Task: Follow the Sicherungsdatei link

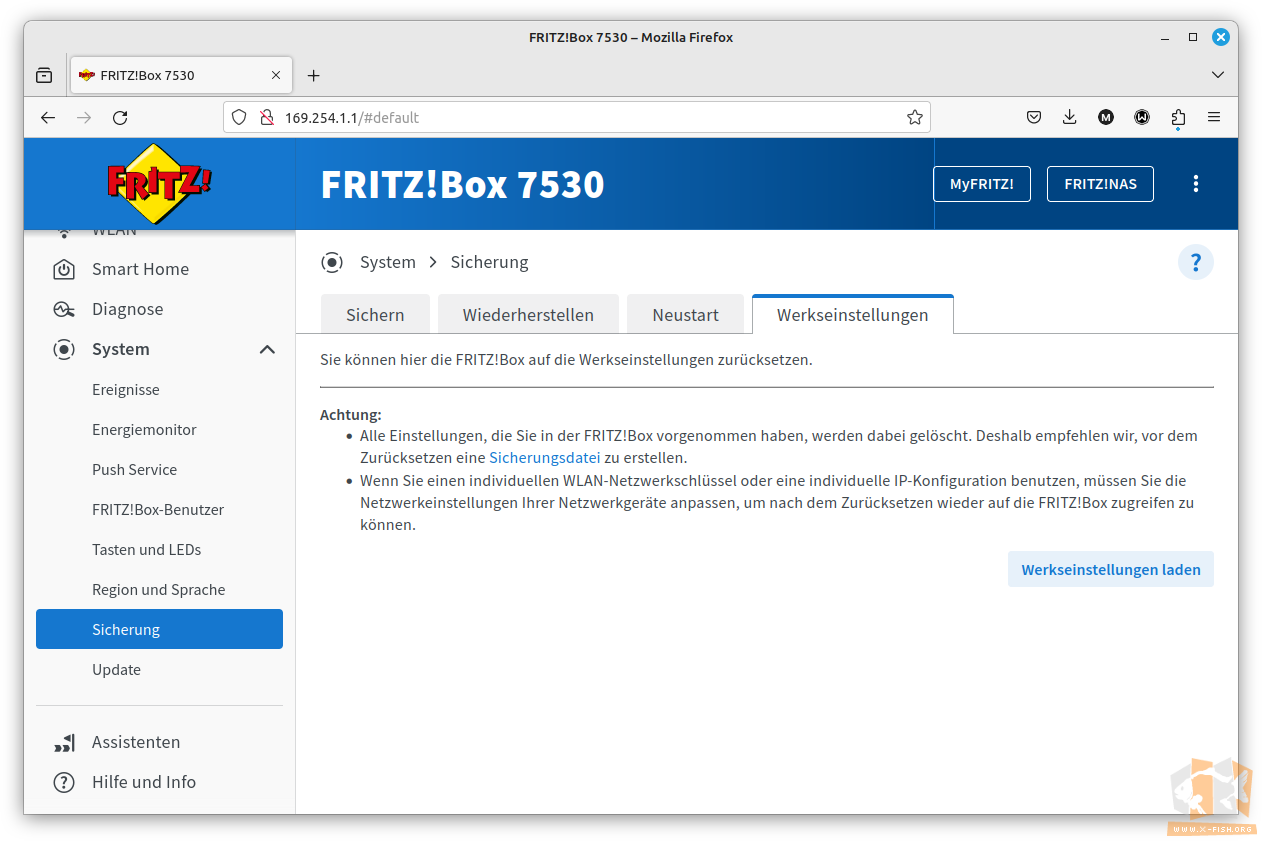Action: pos(544,458)
